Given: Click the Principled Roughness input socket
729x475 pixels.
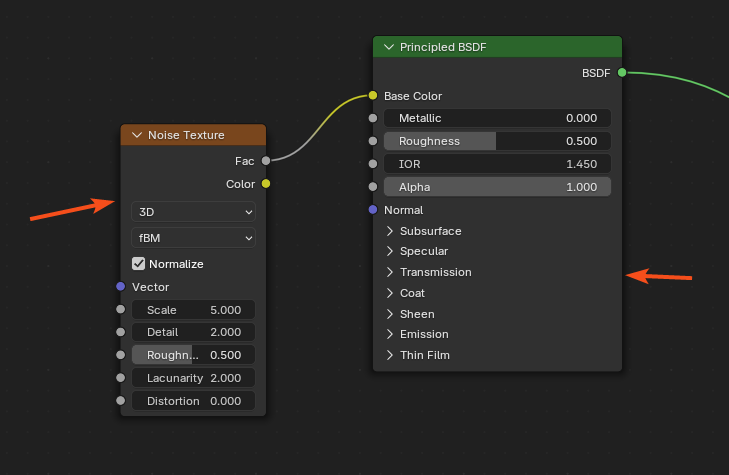Looking at the screenshot, I should [373, 141].
